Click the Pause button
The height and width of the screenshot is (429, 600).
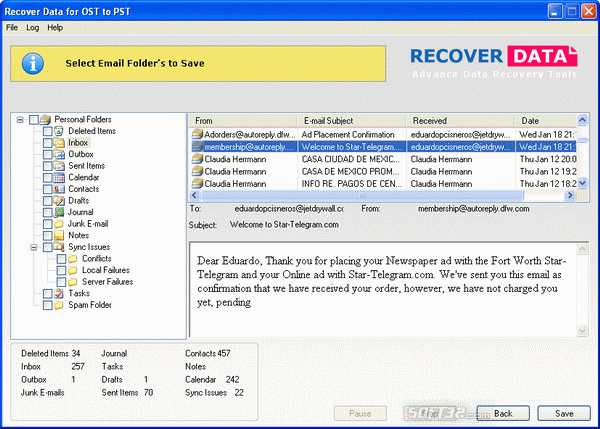[x=360, y=413]
